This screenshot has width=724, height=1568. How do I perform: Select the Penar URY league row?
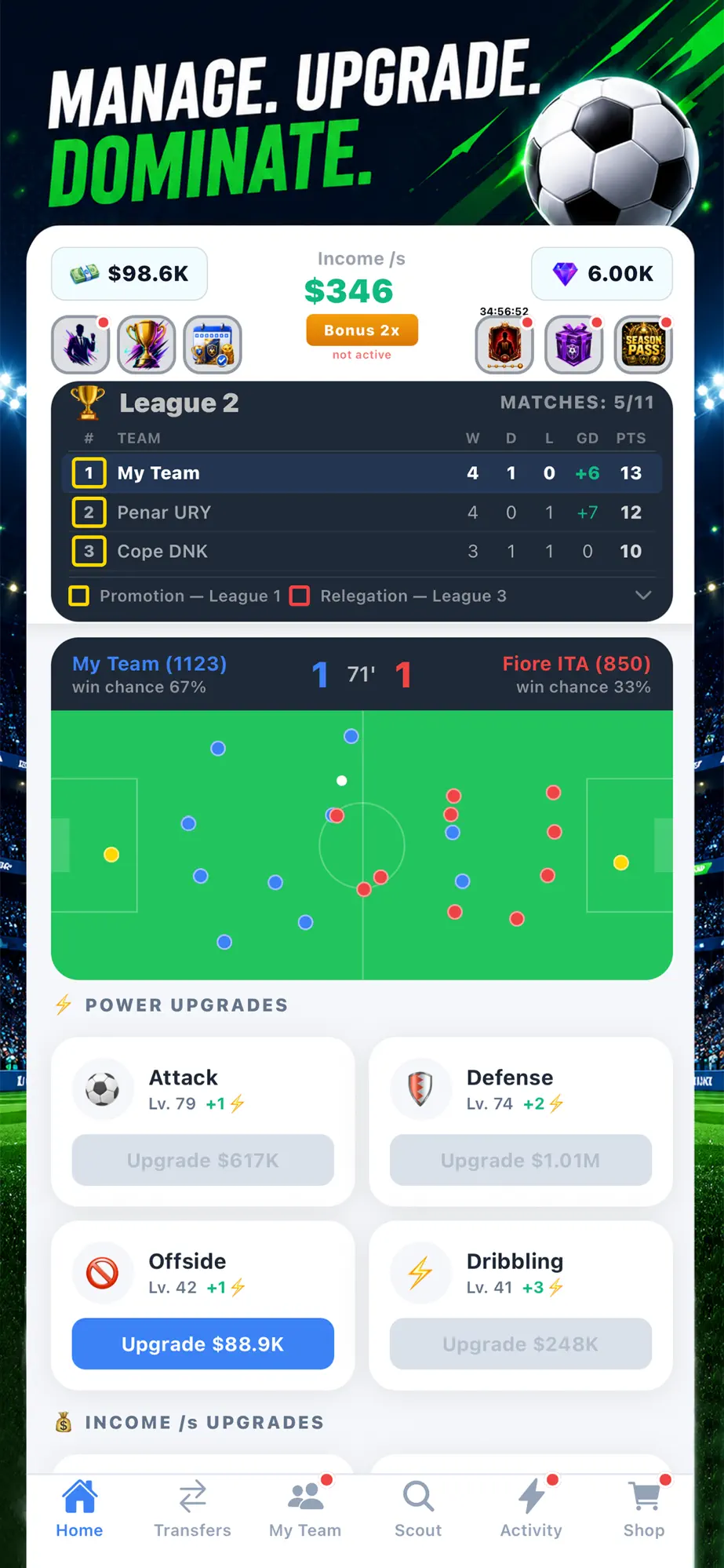coord(362,512)
